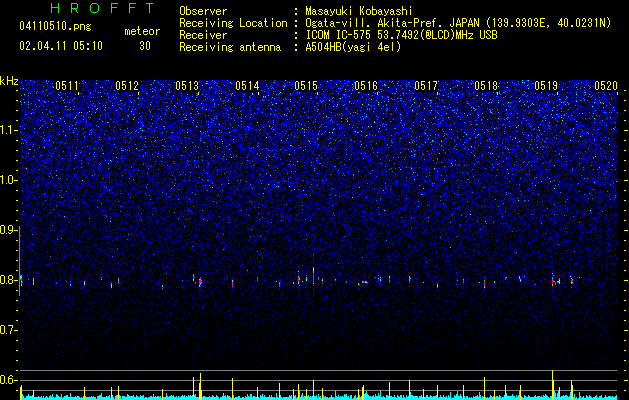Click the 0520 time marker
Viewport: 629px width, 400px height.
pyautogui.click(x=606, y=86)
